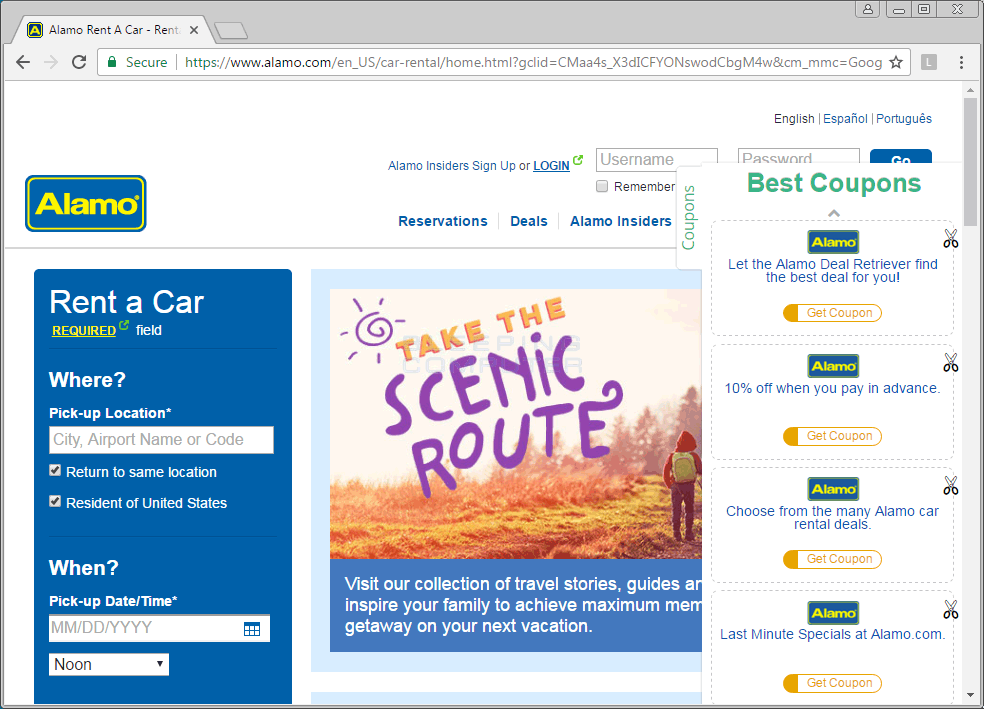Open a new browser tab
Screen dimensions: 984x709
coord(230,30)
